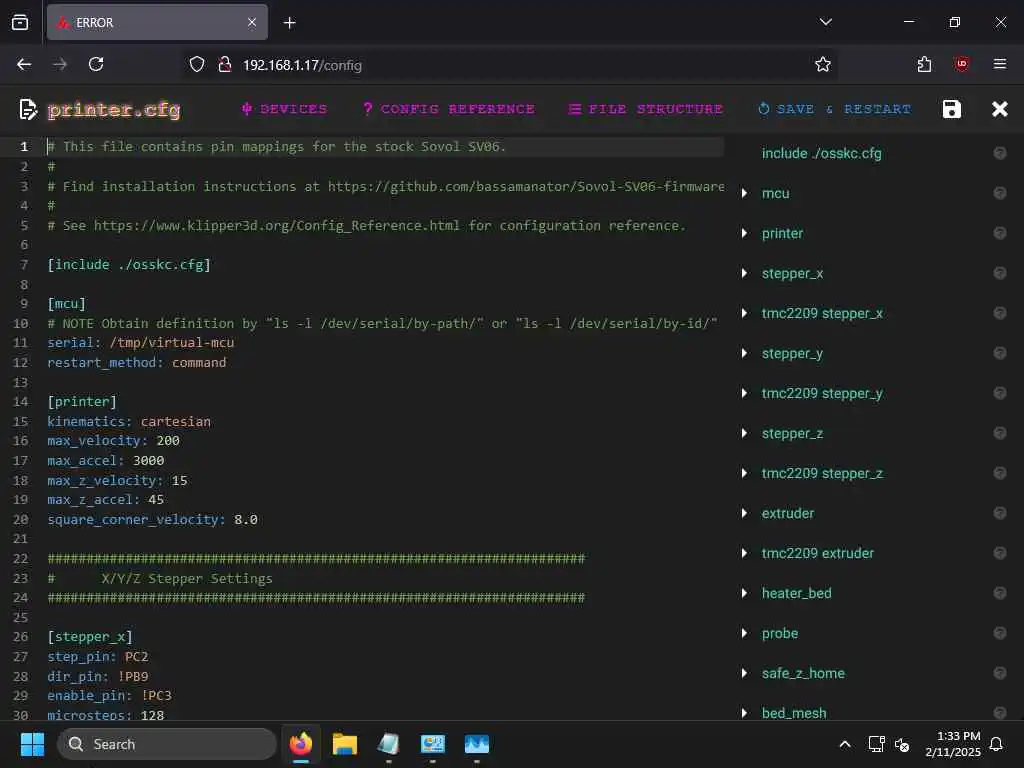The image size is (1024, 768).
Task: Open help for include ./osskc.cfg
Action: point(999,153)
